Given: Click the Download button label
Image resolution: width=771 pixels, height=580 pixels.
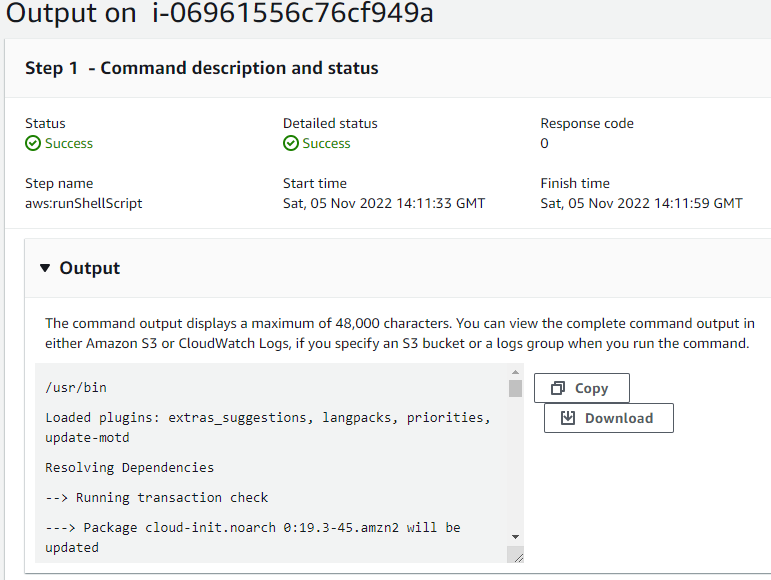Looking at the screenshot, I should click(619, 418).
